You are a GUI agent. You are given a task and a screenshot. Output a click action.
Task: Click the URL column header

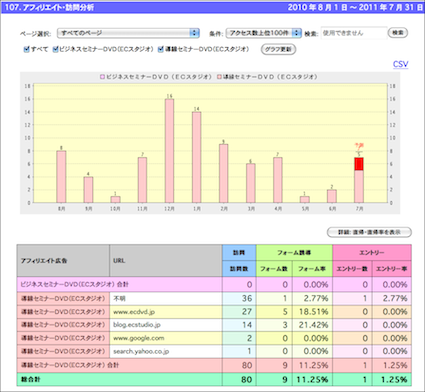166,261
